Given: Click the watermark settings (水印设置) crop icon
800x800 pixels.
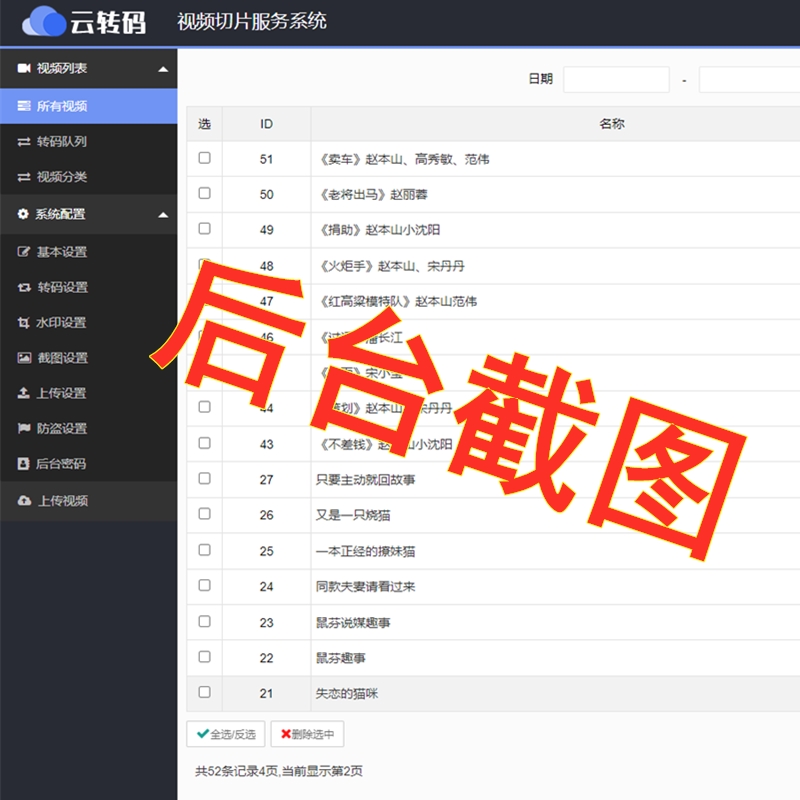Looking at the screenshot, I should coord(24,323).
